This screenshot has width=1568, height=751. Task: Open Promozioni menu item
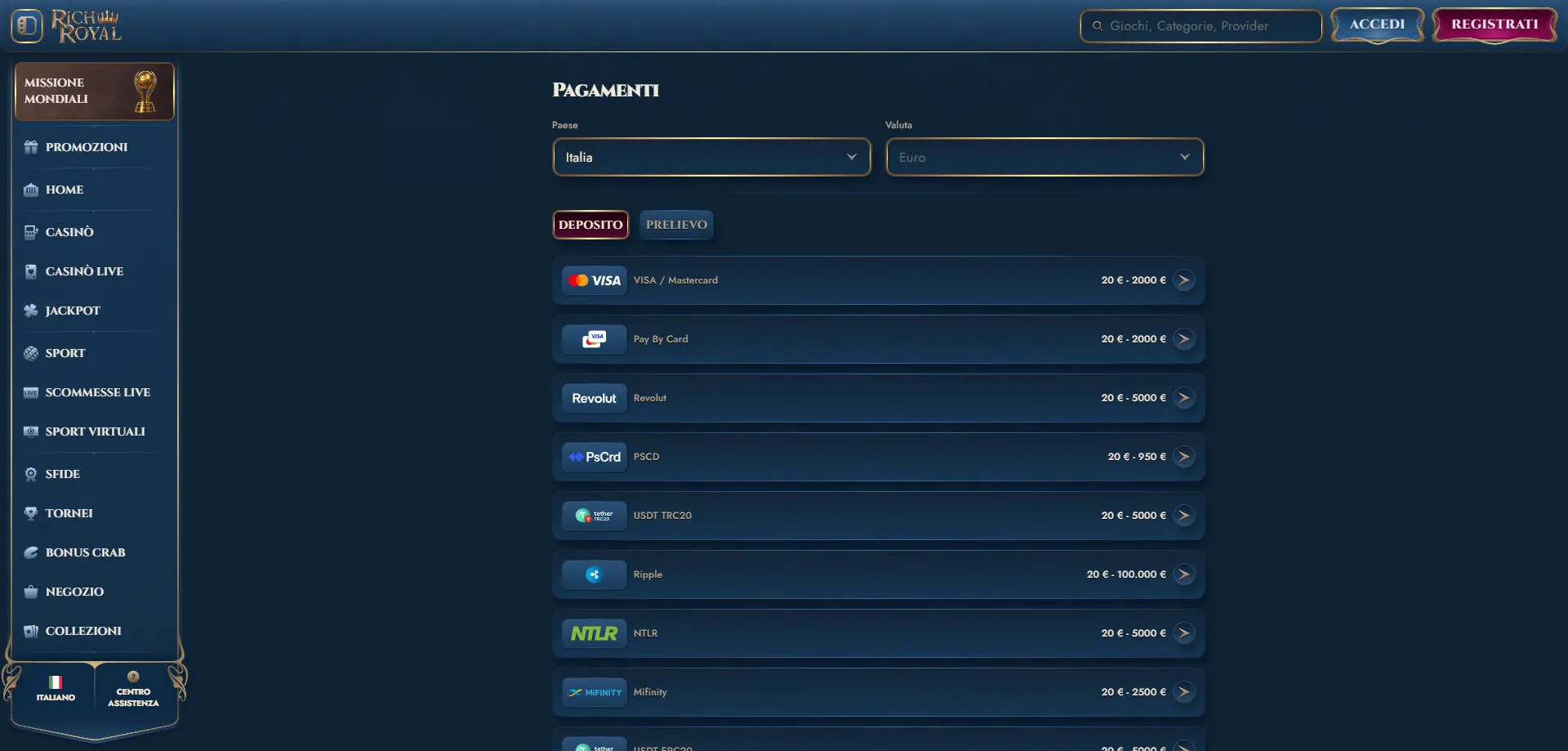pyautogui.click(x=87, y=147)
